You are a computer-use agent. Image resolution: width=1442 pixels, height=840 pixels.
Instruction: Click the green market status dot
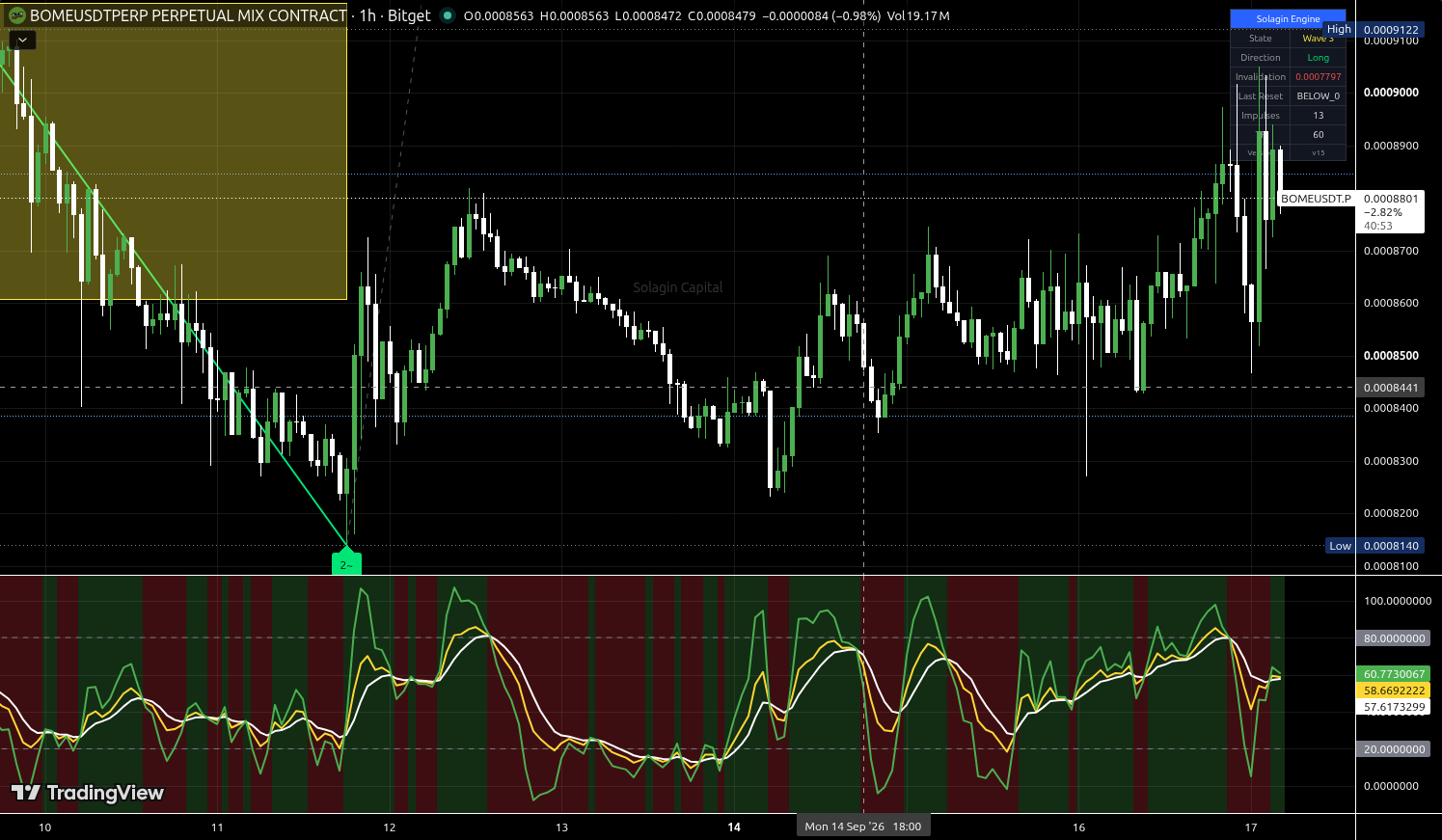click(447, 15)
